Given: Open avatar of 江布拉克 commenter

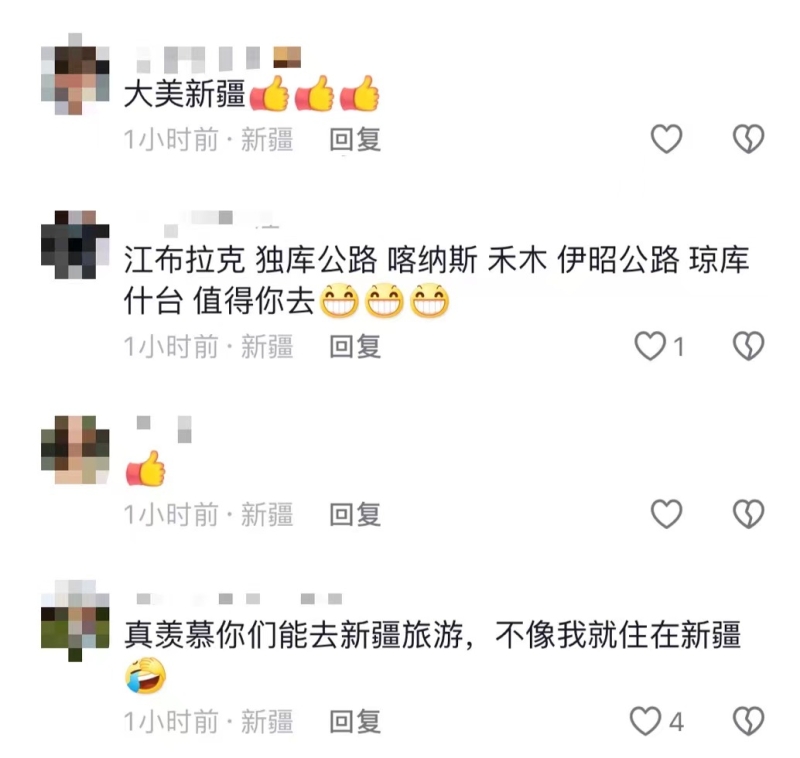Looking at the screenshot, I should [75, 244].
